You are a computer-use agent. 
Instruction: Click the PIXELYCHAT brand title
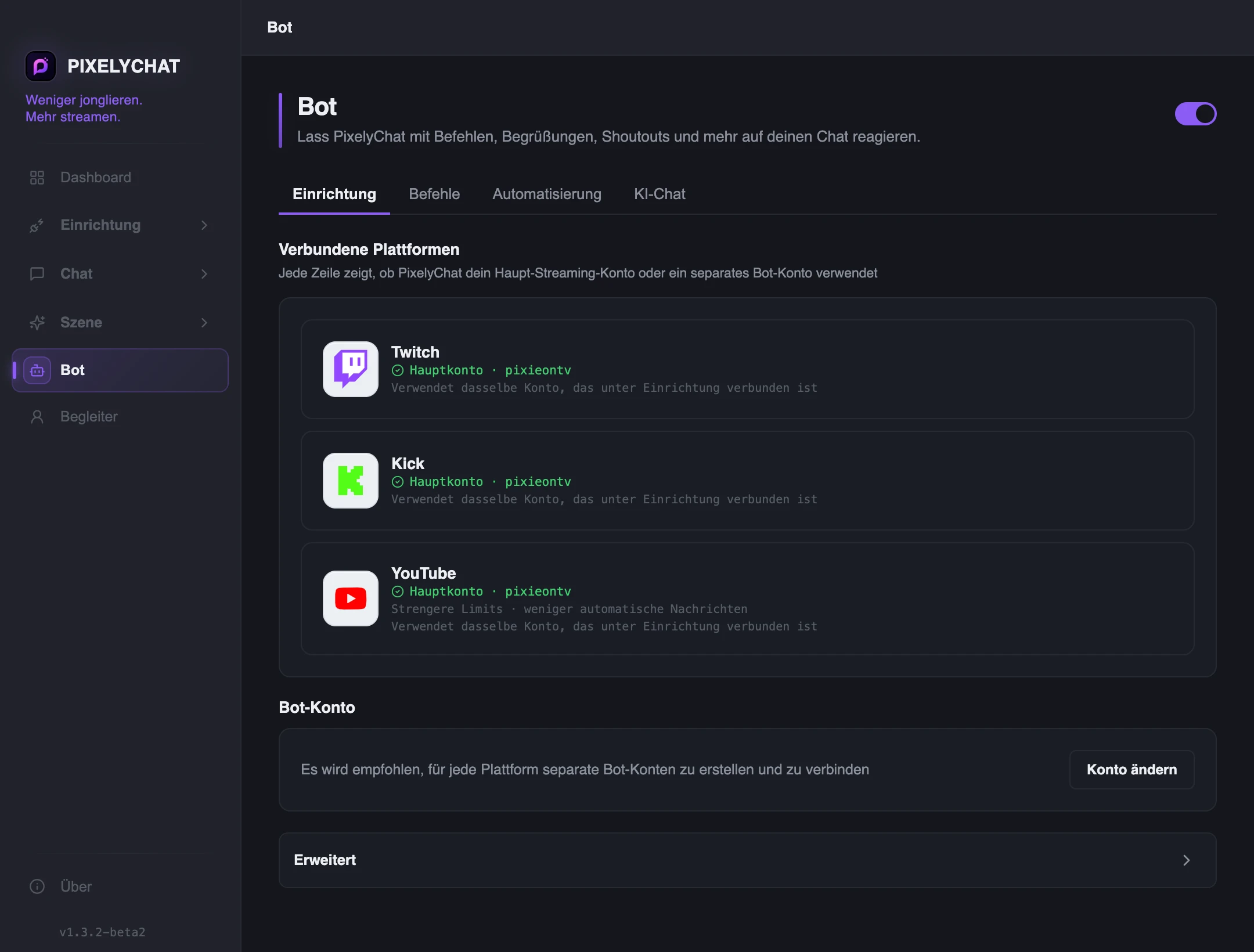(124, 66)
